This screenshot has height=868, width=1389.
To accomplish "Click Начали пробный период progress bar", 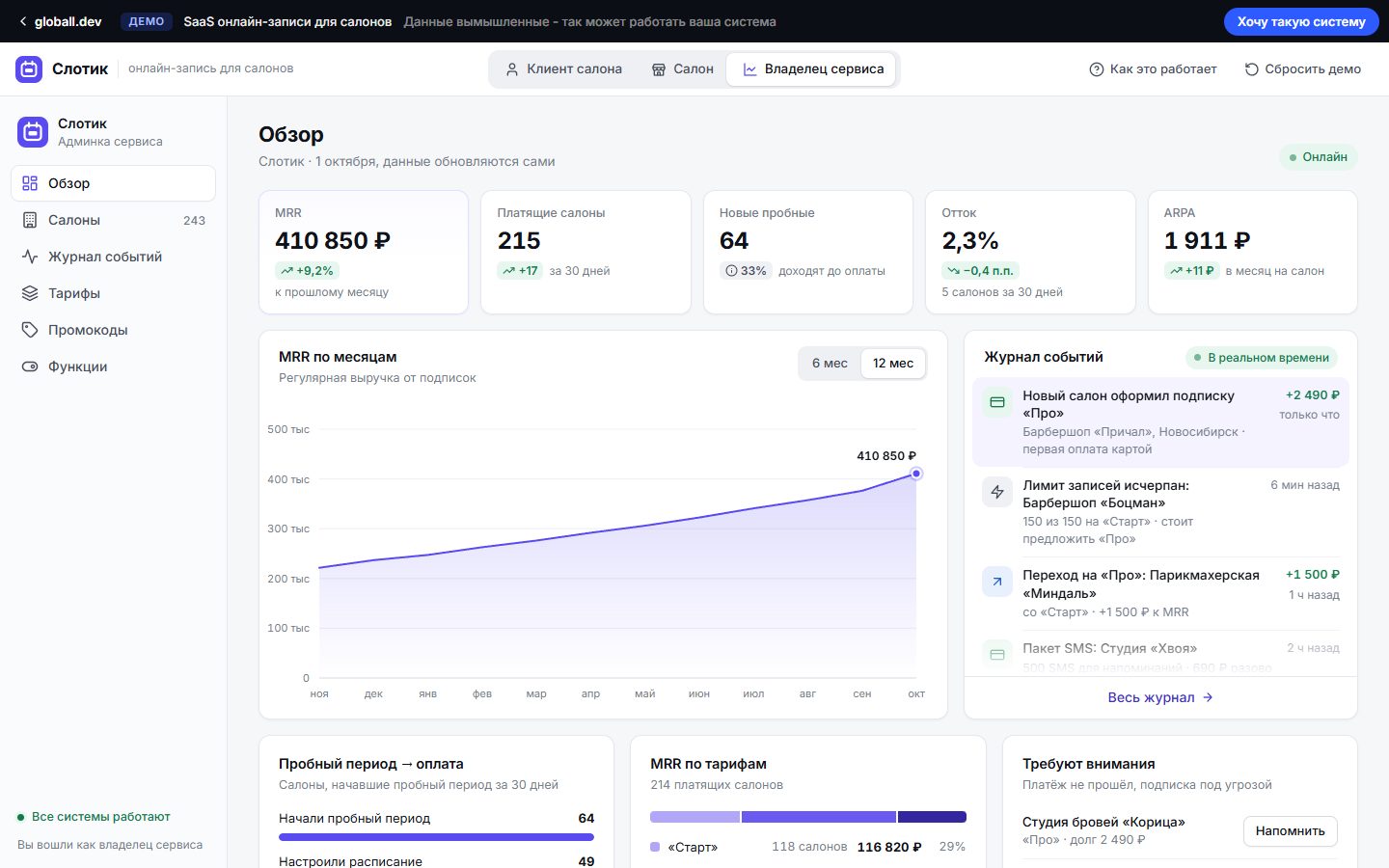I will pos(436,837).
